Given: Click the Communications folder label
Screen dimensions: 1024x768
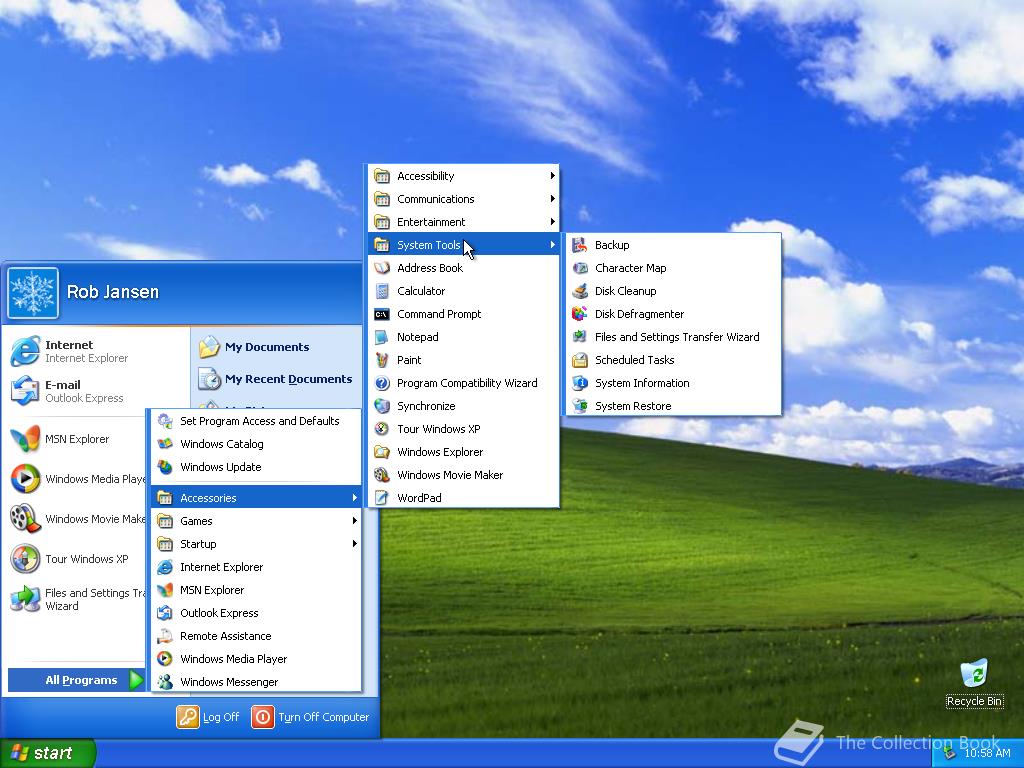Looking at the screenshot, I should [x=436, y=199].
